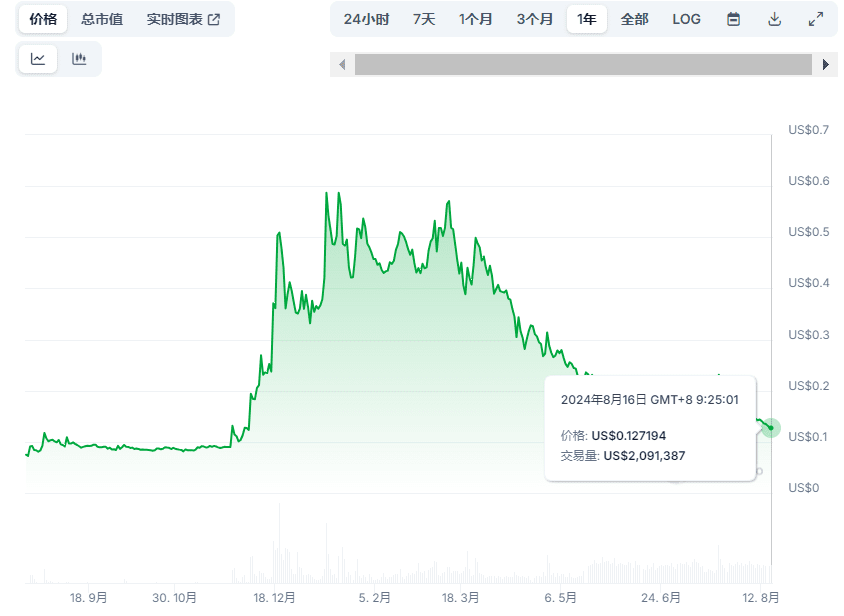The image size is (844, 616).
Task: Click the US$0.6 axis label
Action: (x=808, y=181)
